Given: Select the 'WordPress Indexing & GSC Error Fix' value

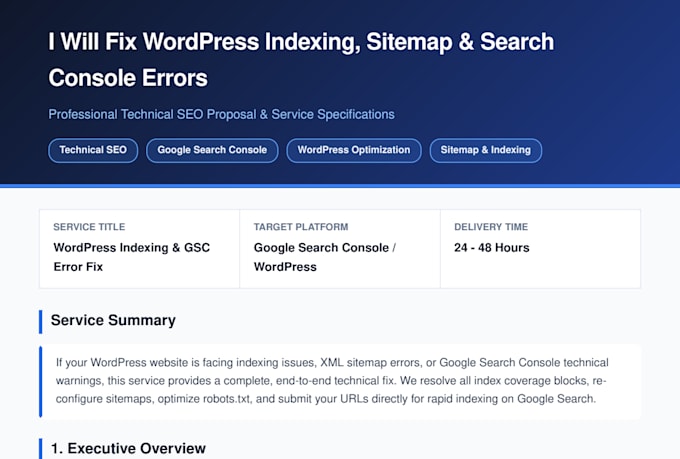Looking at the screenshot, I should [131, 257].
